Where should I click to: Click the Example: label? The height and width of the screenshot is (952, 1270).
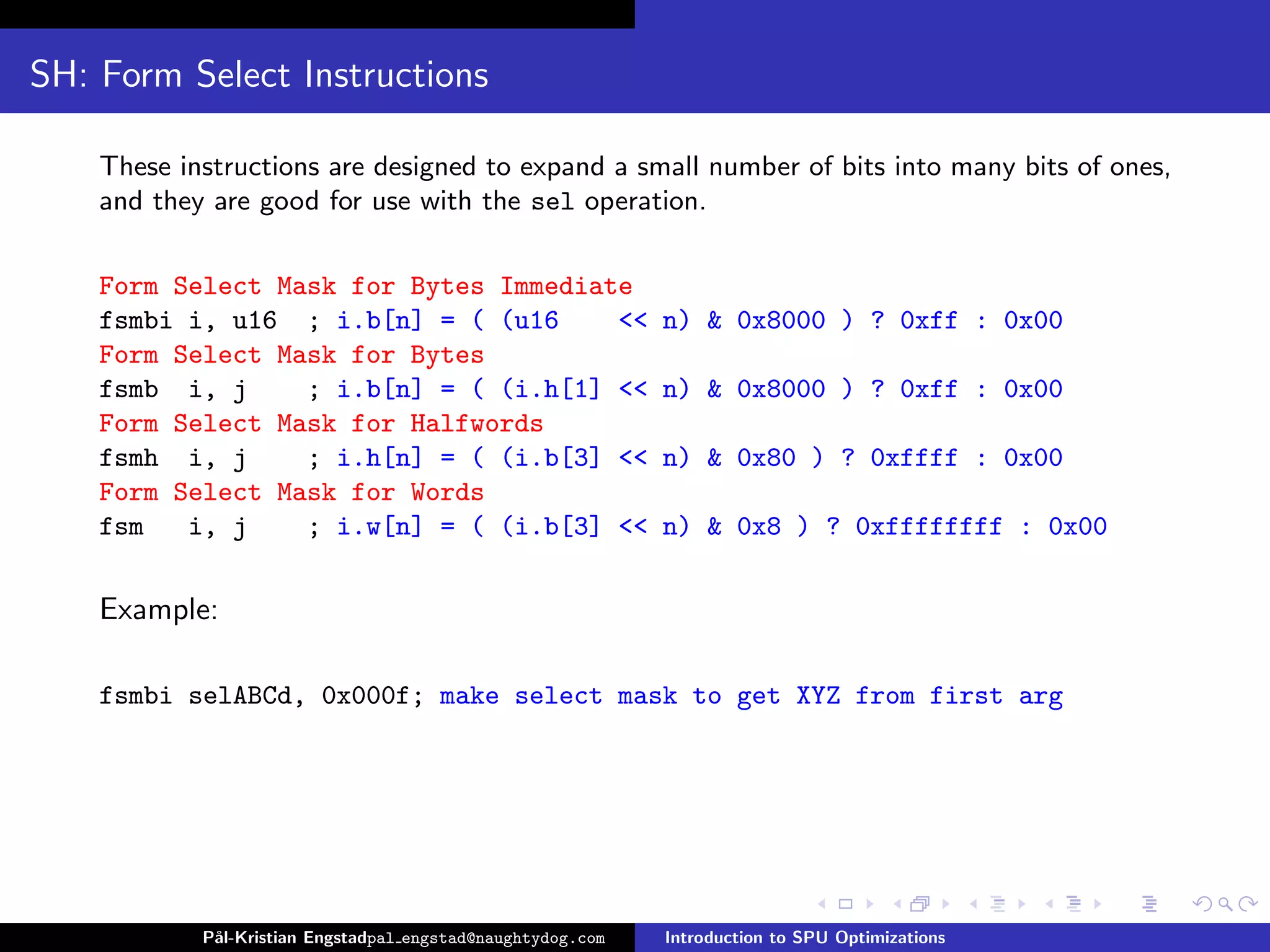point(159,610)
